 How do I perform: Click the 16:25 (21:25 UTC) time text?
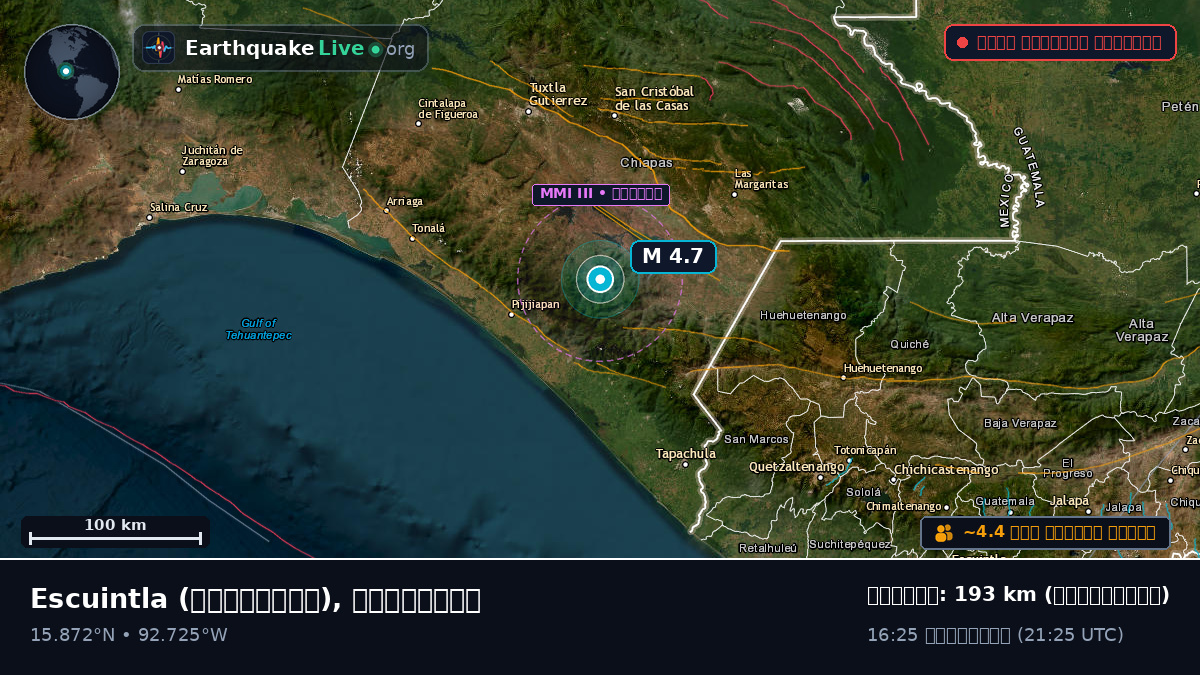[x=995, y=635]
